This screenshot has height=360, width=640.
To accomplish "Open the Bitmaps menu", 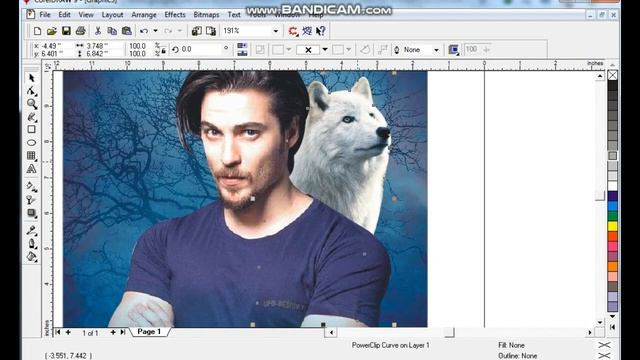I will 206,15.
